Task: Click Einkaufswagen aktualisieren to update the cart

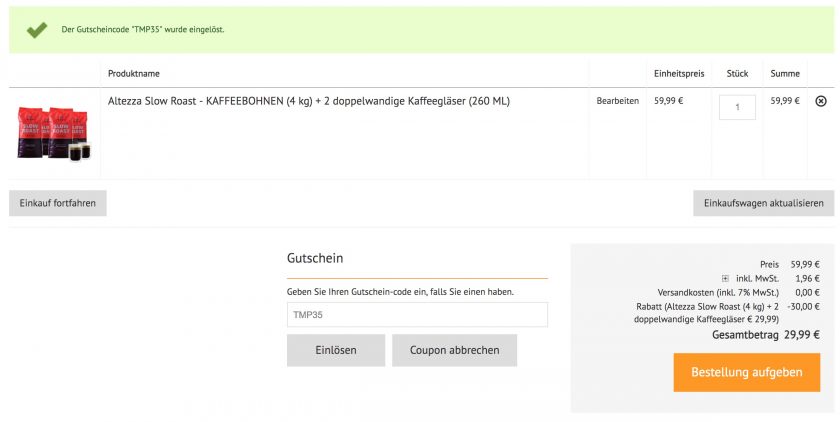Action: [x=763, y=203]
